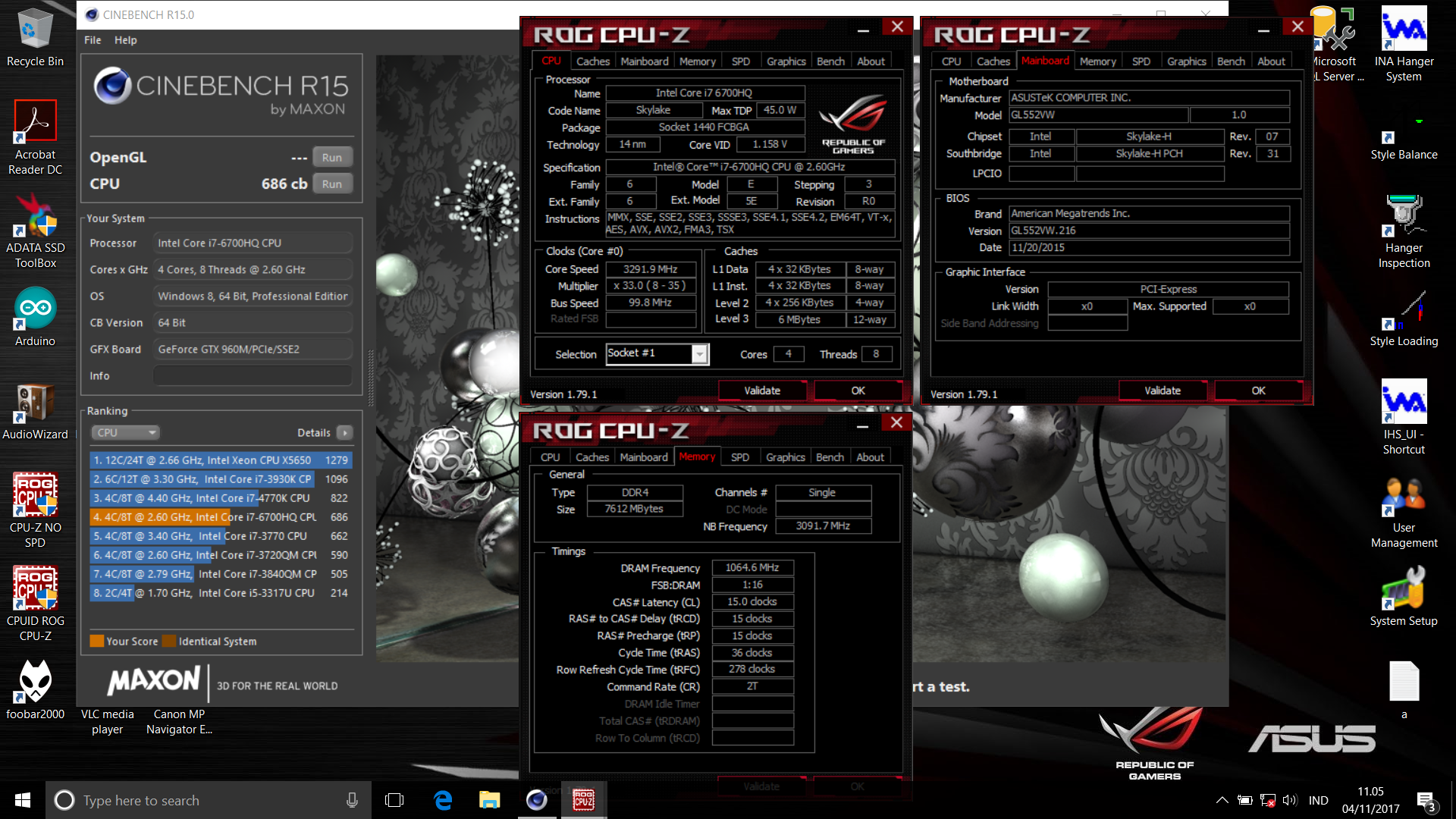The image size is (1456, 819).
Task: Select i5-3317U ranking entry
Action: click(x=221, y=593)
